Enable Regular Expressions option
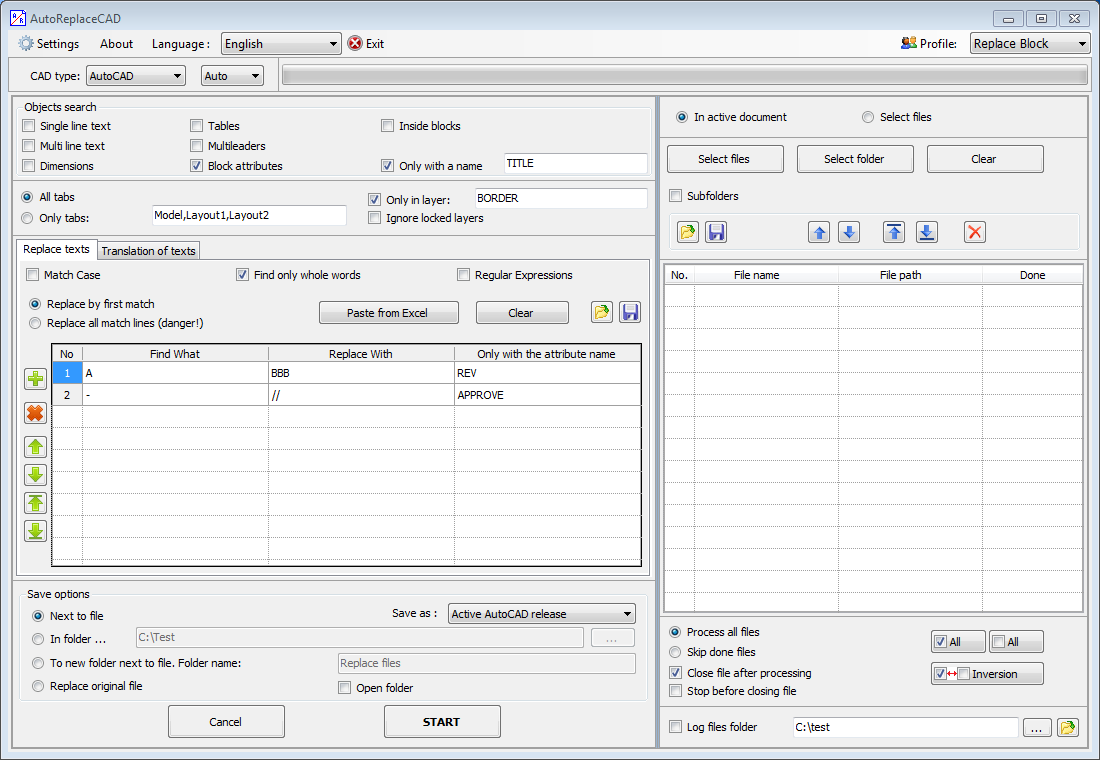This screenshot has height=760, width=1100. tap(463, 274)
